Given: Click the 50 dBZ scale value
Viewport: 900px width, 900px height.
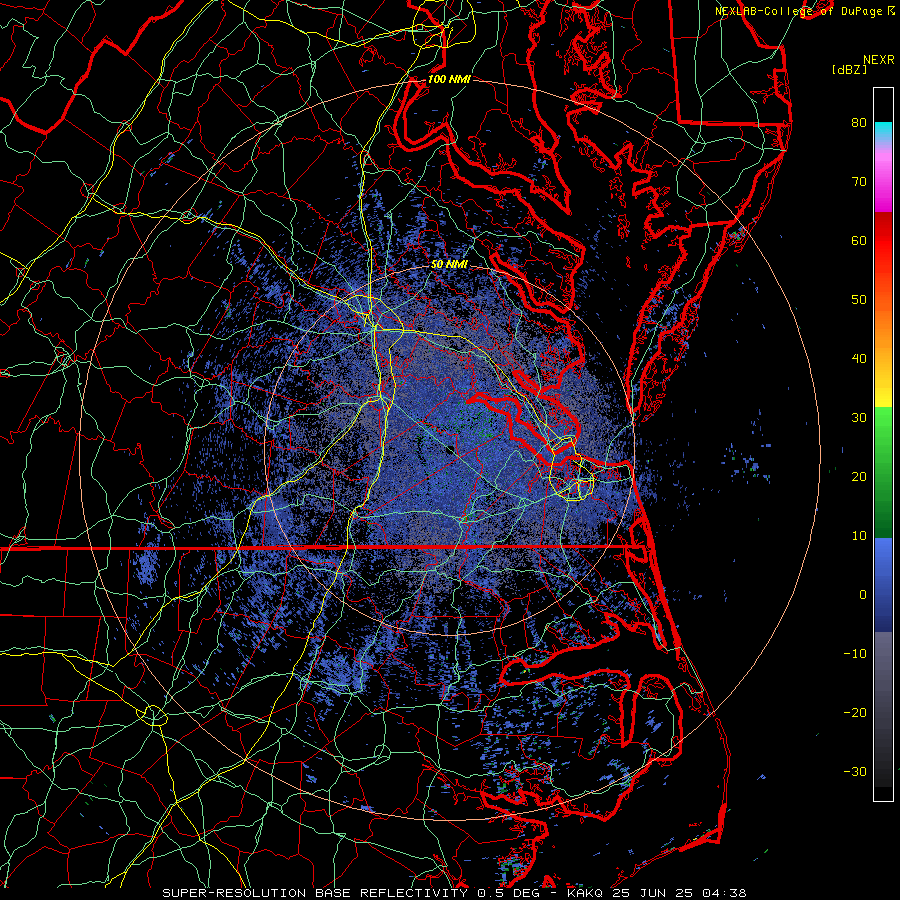Looking at the screenshot, I should [x=859, y=300].
